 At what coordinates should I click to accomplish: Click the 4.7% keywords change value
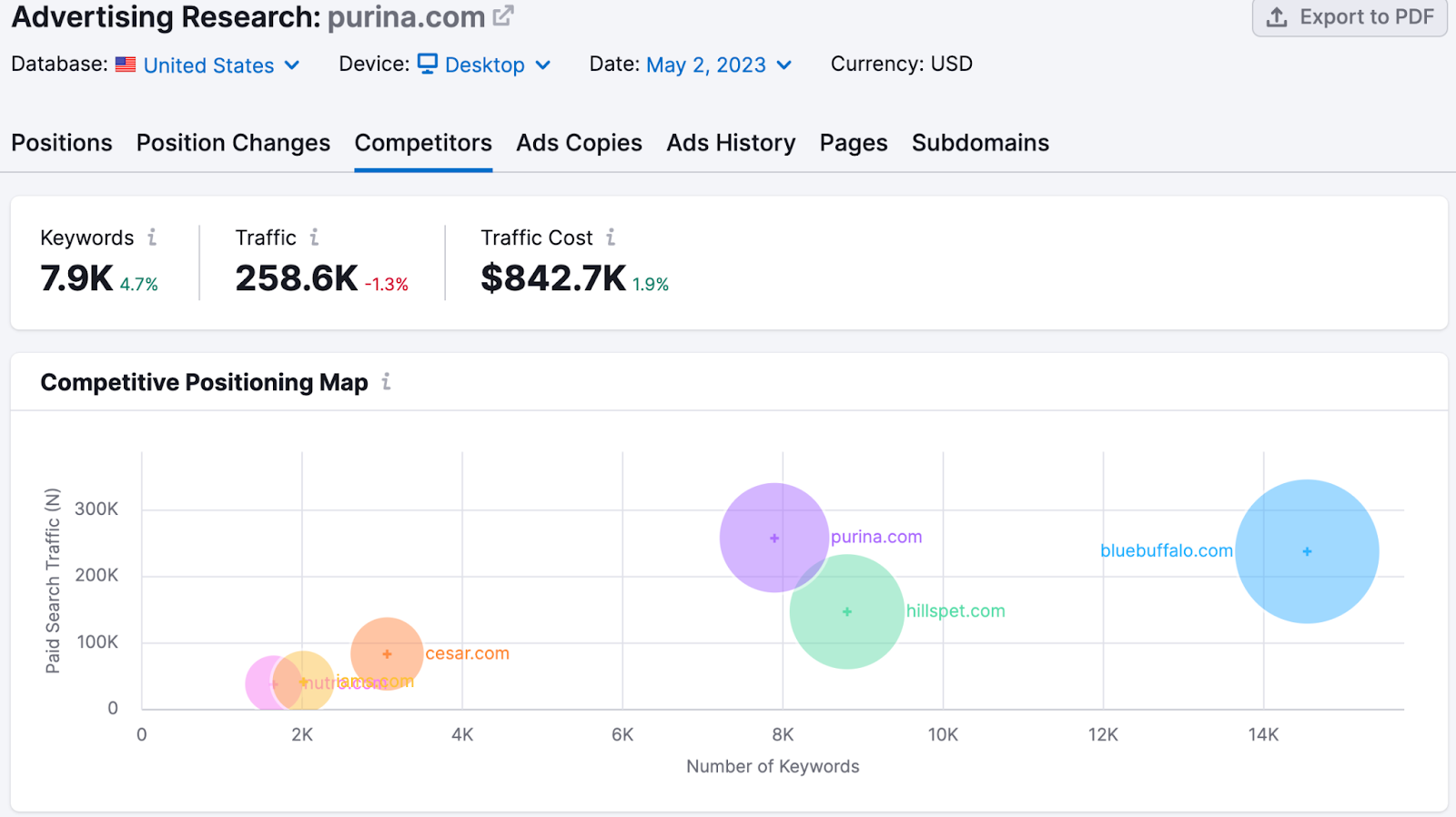point(139,285)
